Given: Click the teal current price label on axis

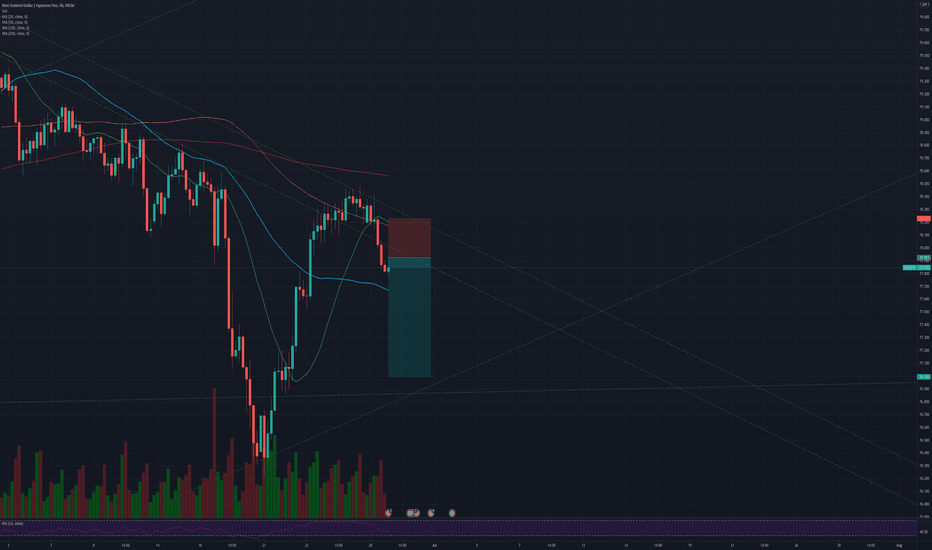Looking at the screenshot, I should [x=917, y=268].
